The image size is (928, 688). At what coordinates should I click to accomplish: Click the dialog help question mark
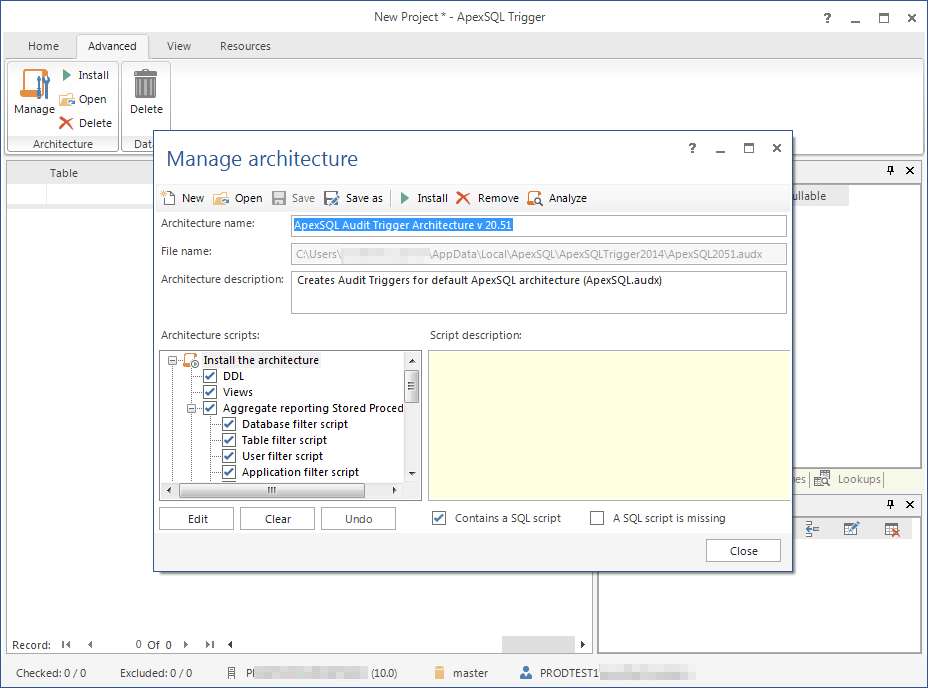(x=692, y=148)
